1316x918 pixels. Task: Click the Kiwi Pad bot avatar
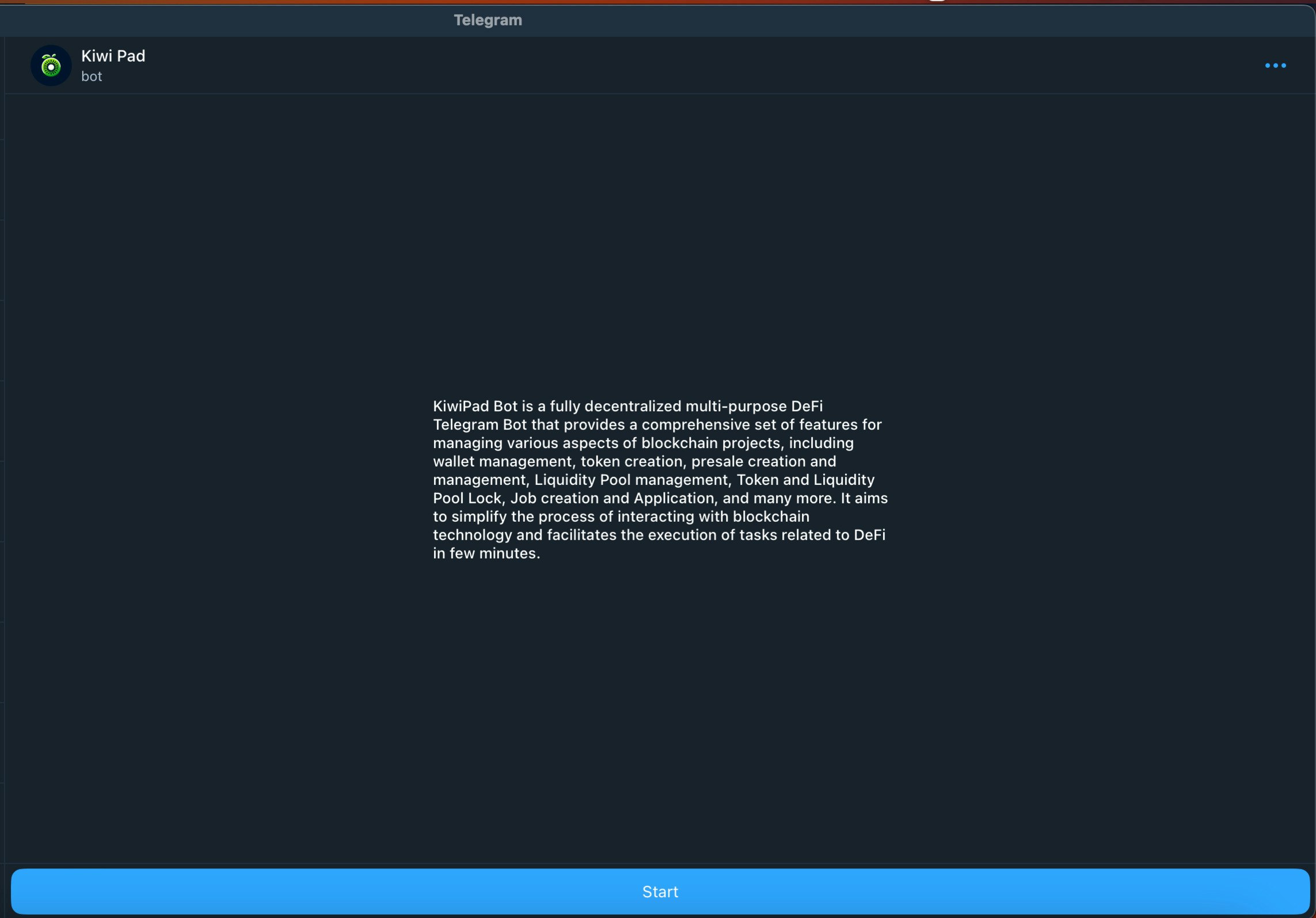tap(51, 66)
